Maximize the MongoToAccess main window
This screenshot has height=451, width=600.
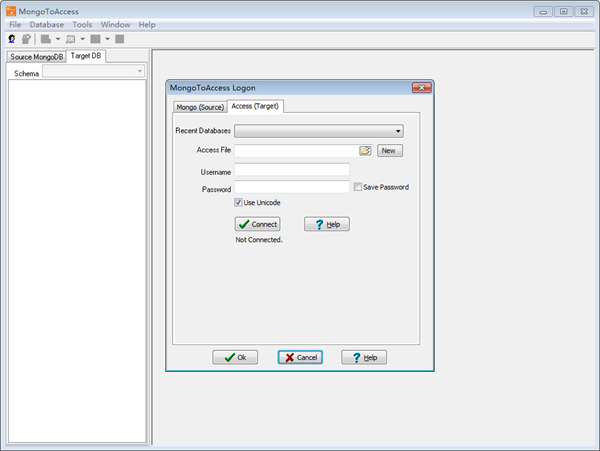[564, 11]
